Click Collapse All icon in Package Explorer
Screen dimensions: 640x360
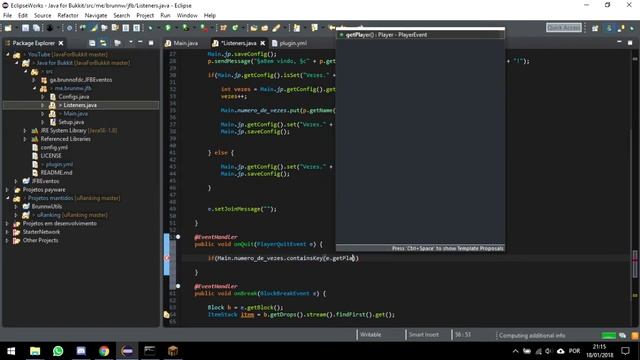pyautogui.click(x=92, y=43)
